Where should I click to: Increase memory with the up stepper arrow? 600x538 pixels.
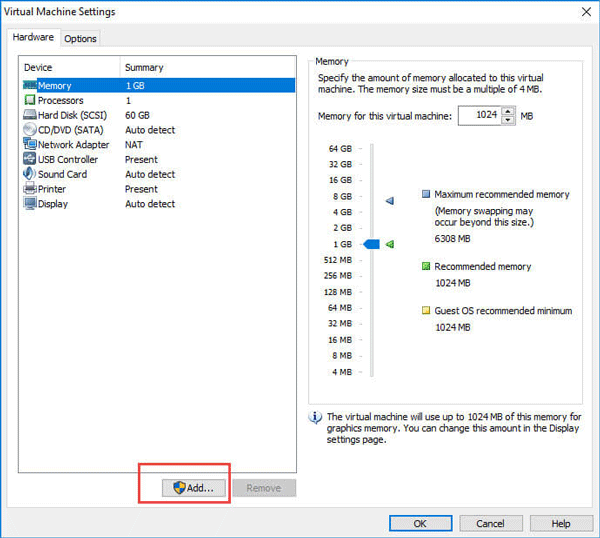pyautogui.click(x=509, y=111)
